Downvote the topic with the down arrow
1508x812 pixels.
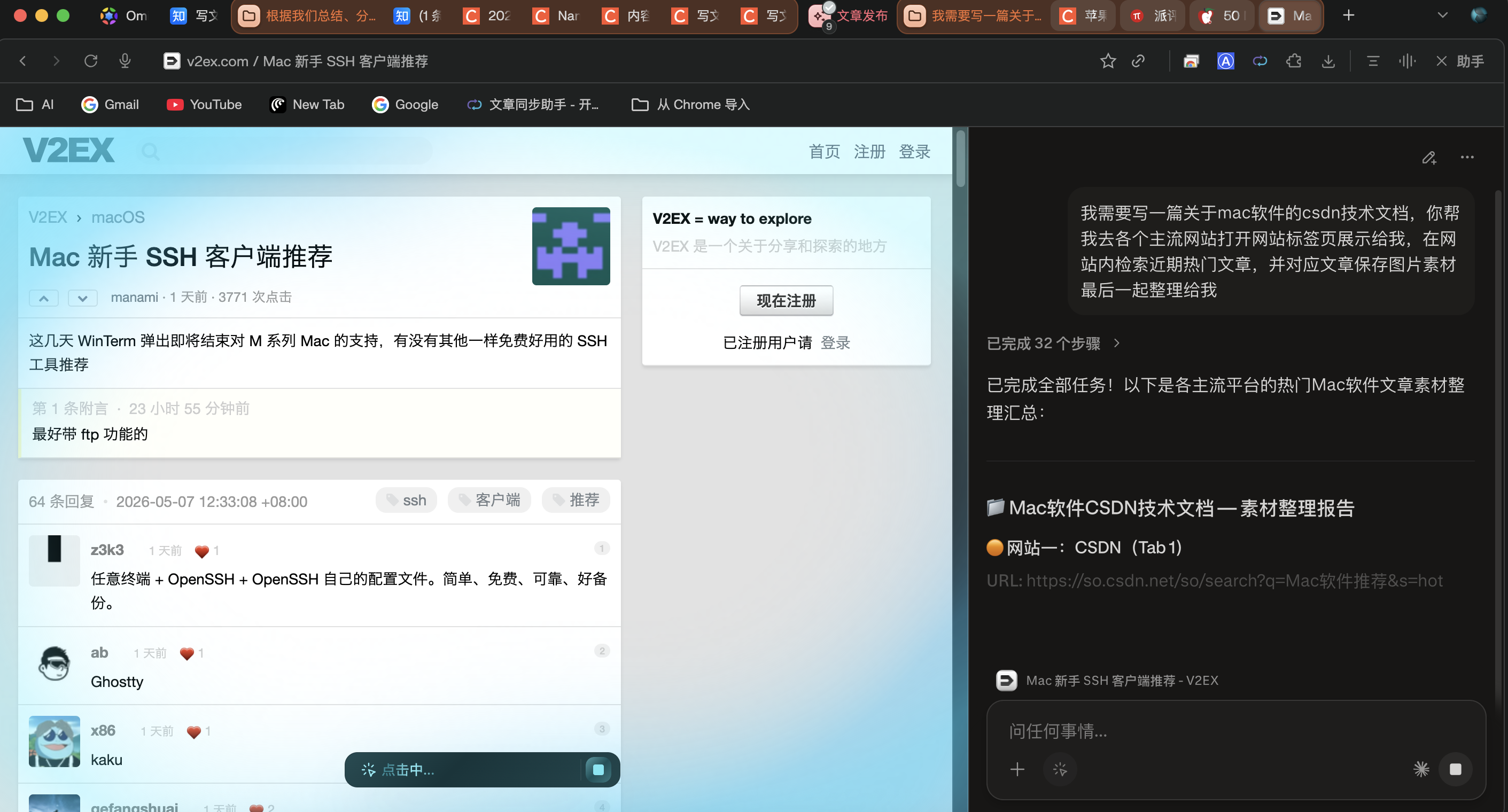pyautogui.click(x=82, y=298)
